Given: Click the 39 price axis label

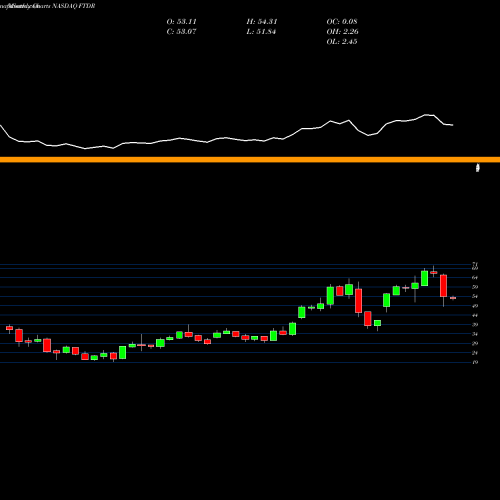Looking at the screenshot, I should [x=475, y=324].
